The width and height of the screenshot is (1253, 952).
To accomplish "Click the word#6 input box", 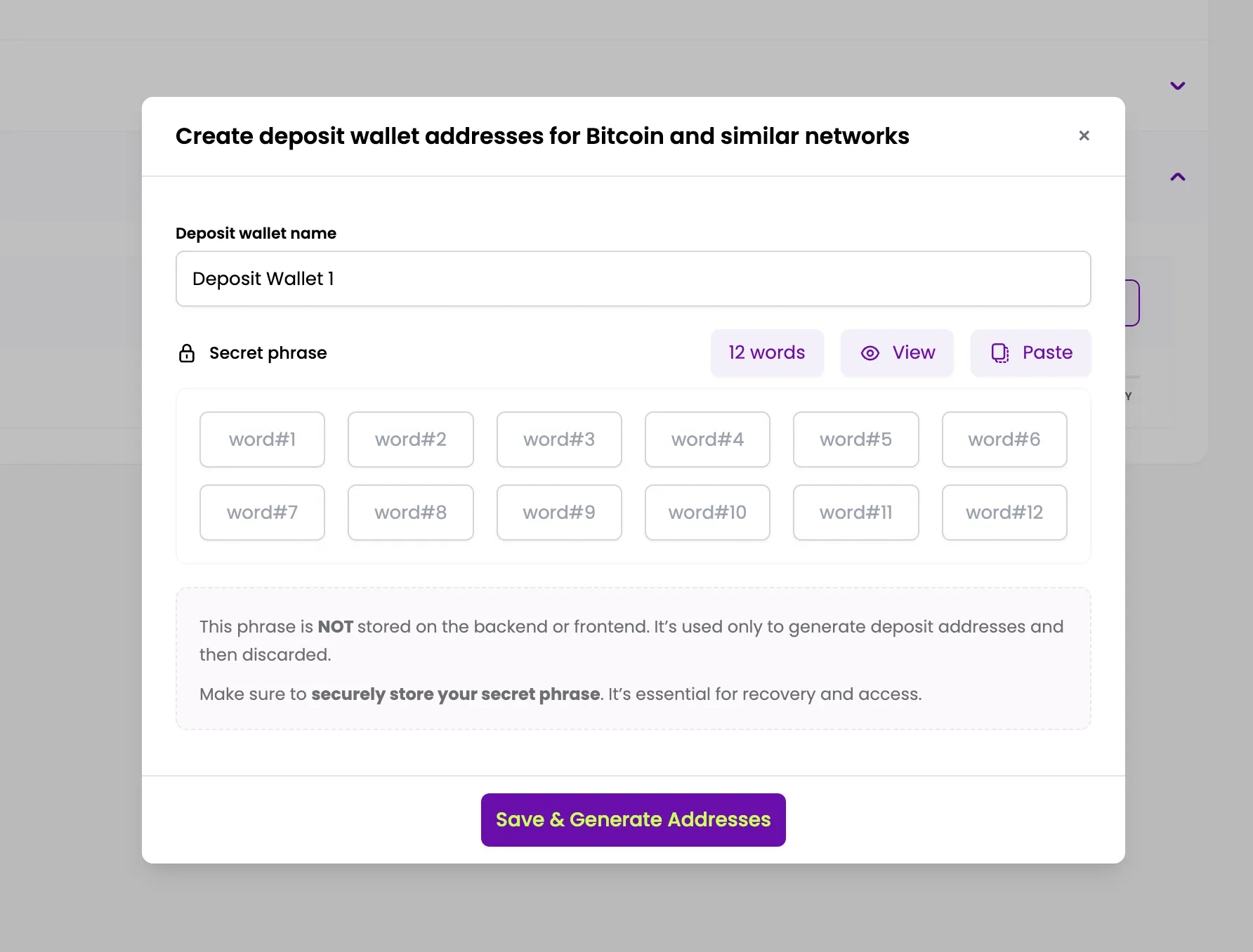I will 1004,439.
